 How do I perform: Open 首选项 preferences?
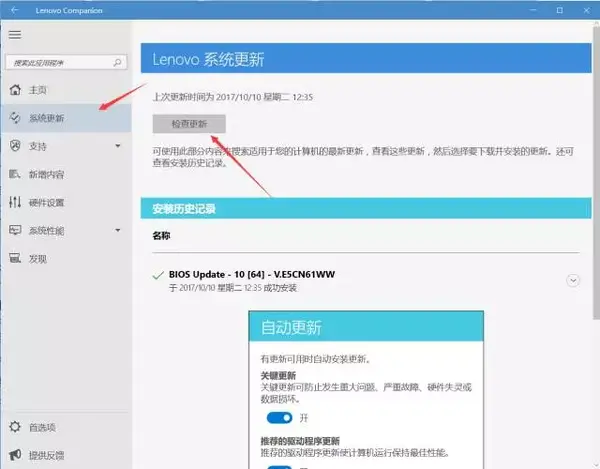point(66,427)
